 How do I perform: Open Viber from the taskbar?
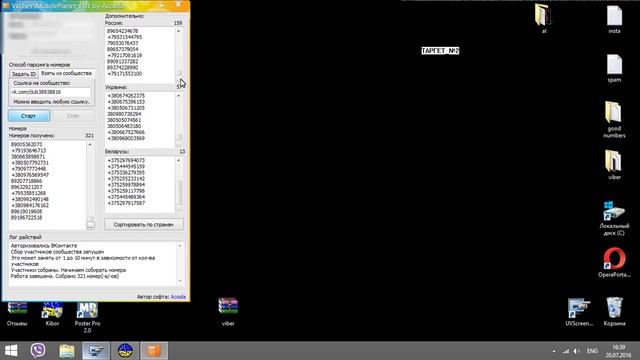[38, 351]
